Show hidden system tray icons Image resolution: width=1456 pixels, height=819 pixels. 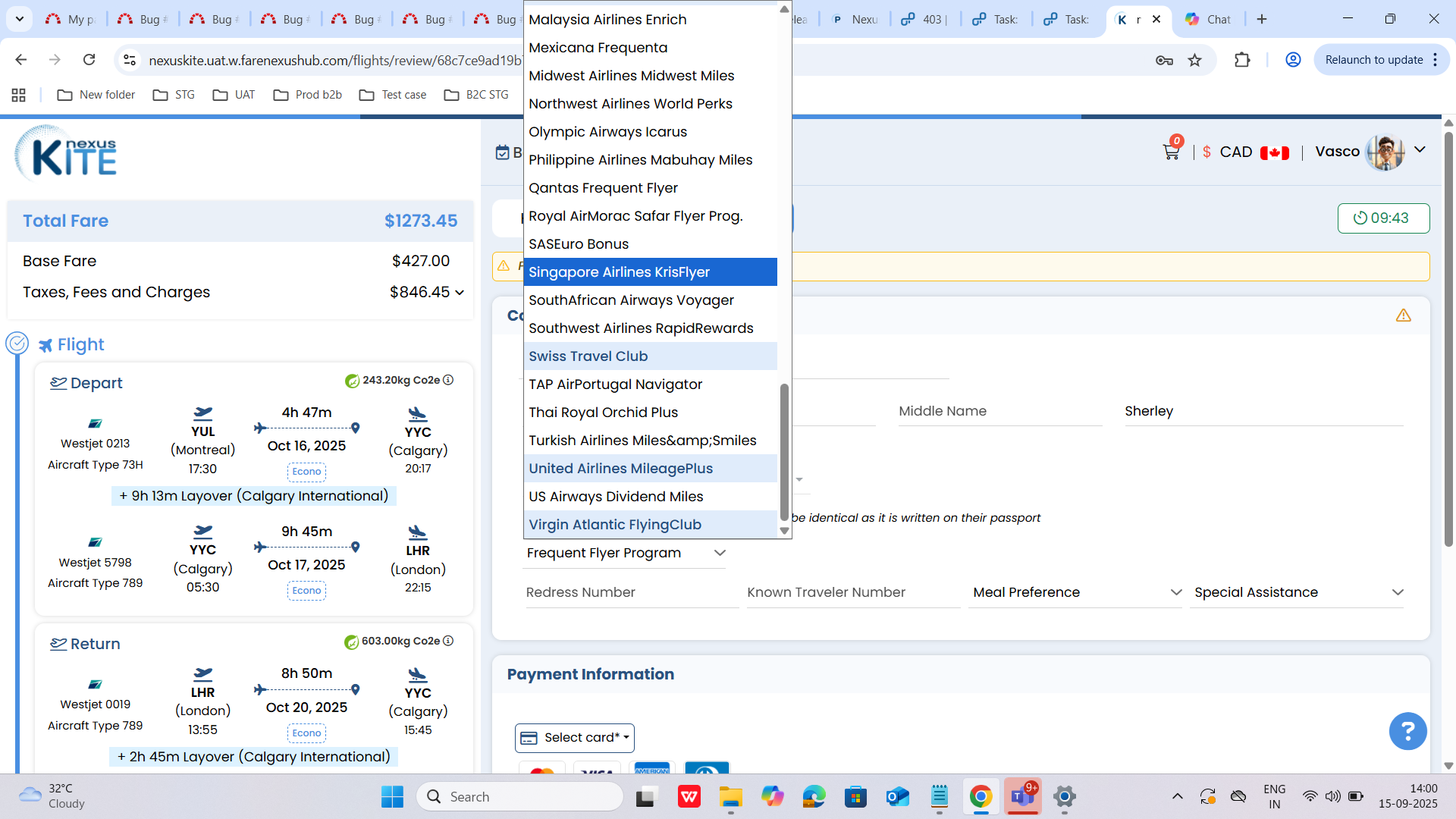tap(1177, 796)
